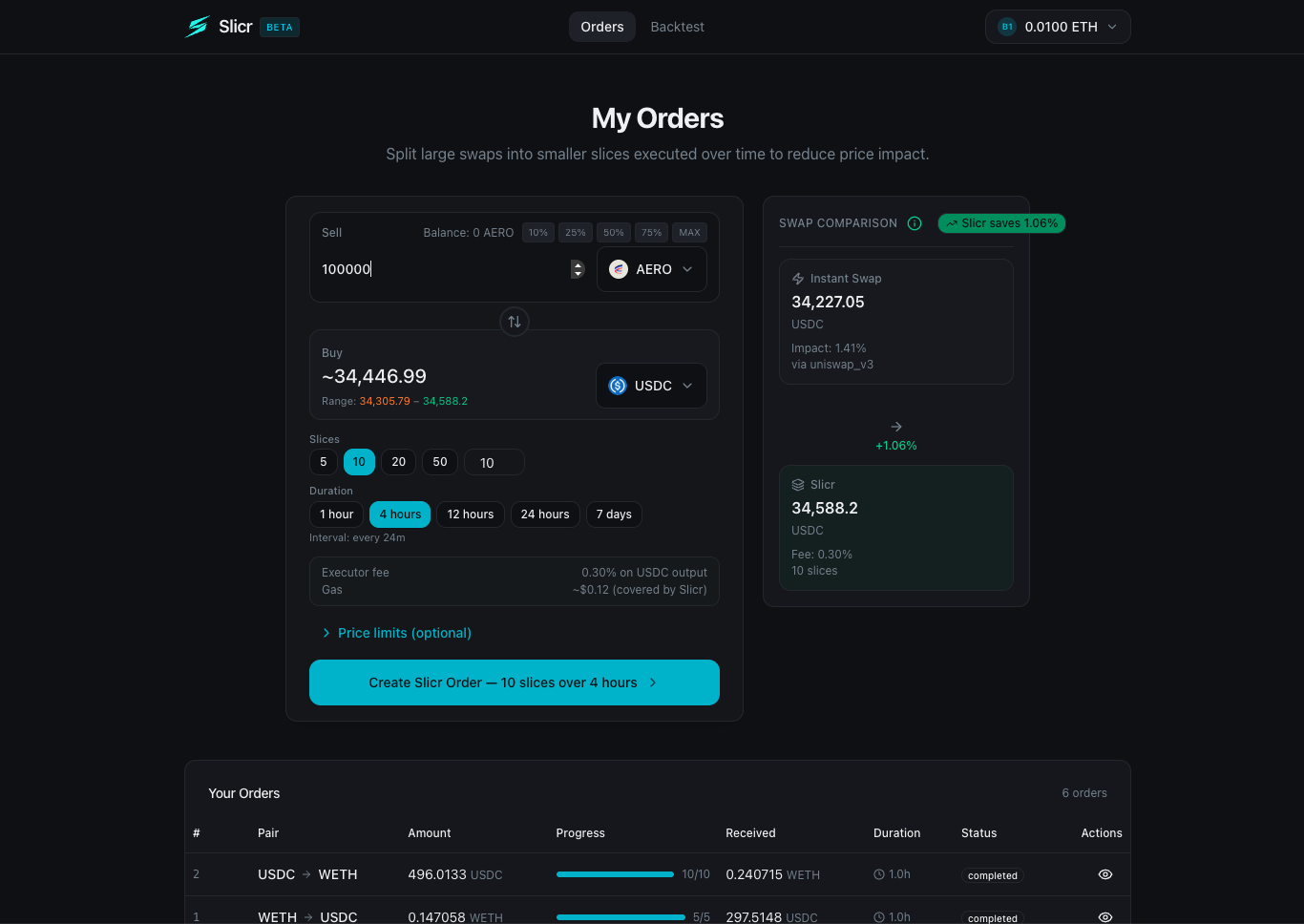Open the Swap Comparison info icon

915,223
